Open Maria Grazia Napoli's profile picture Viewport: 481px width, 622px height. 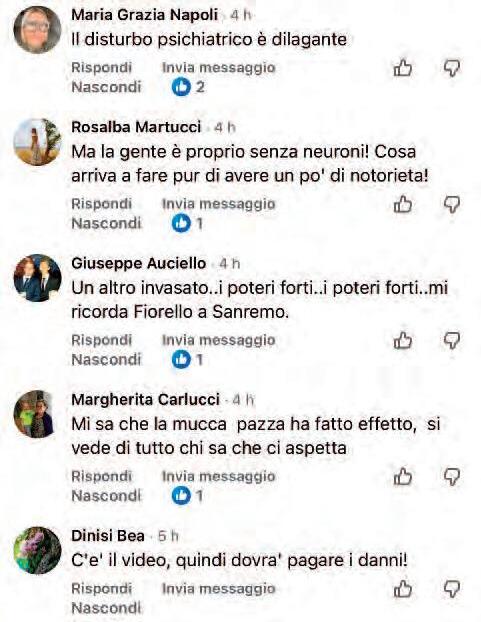tap(37, 30)
